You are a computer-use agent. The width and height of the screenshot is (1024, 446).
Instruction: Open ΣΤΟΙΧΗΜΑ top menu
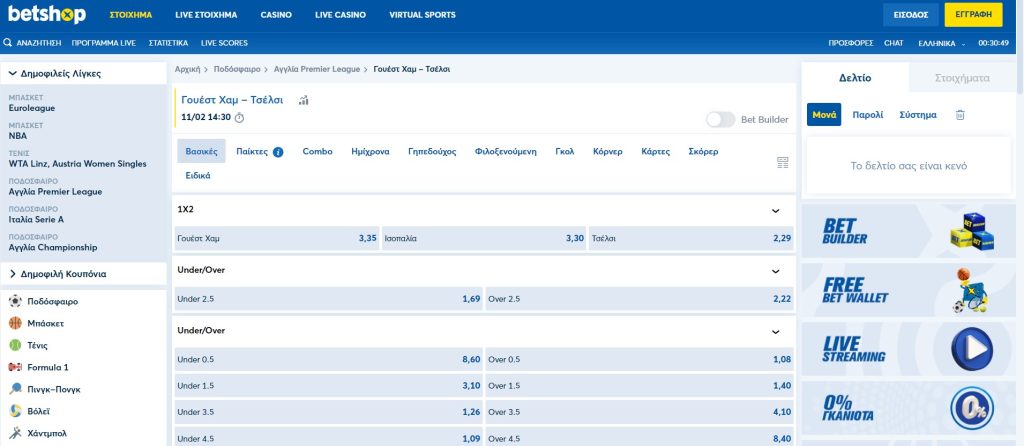tap(131, 14)
